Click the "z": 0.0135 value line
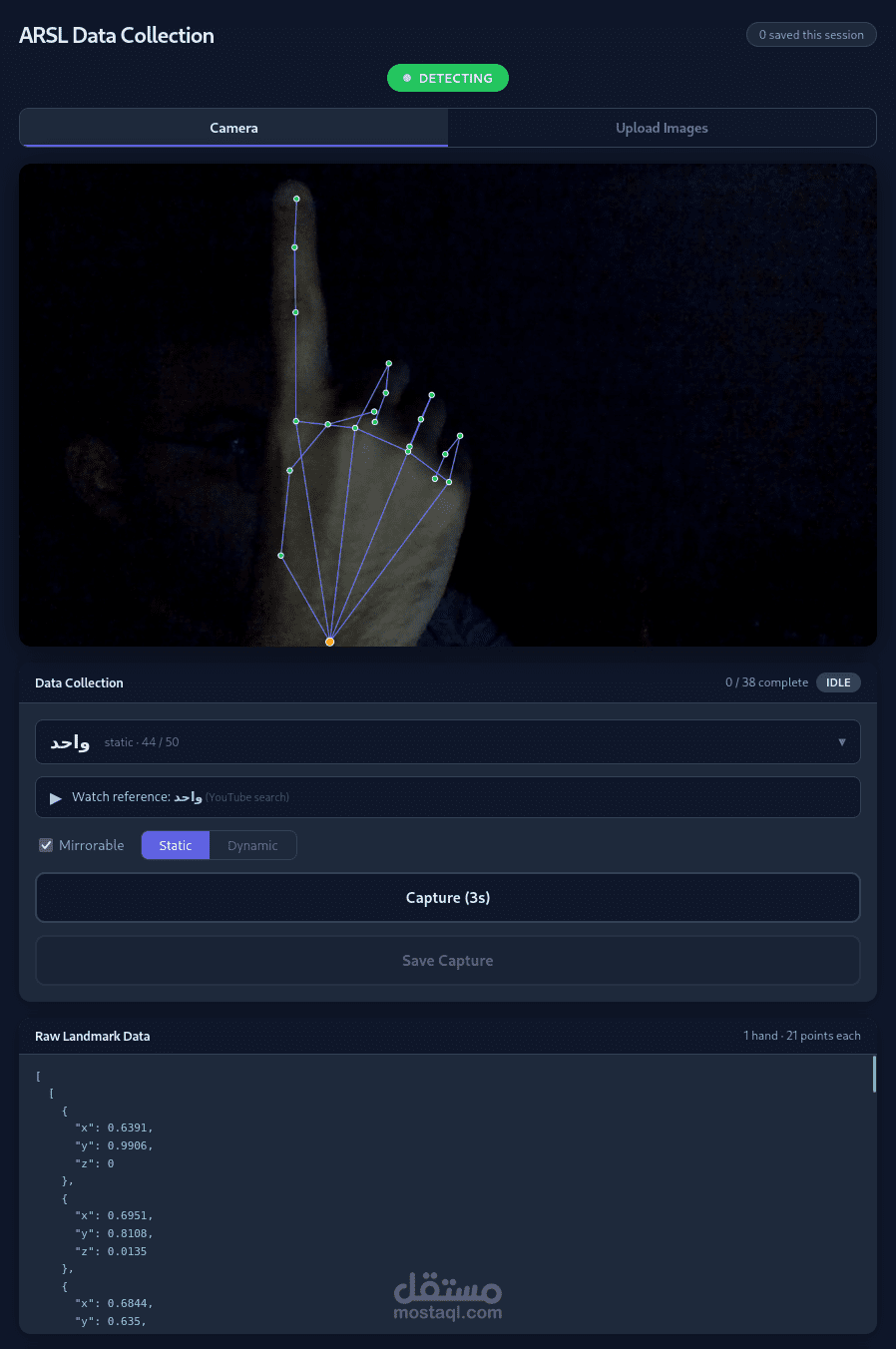This screenshot has width=896, height=1349. coord(111,1251)
